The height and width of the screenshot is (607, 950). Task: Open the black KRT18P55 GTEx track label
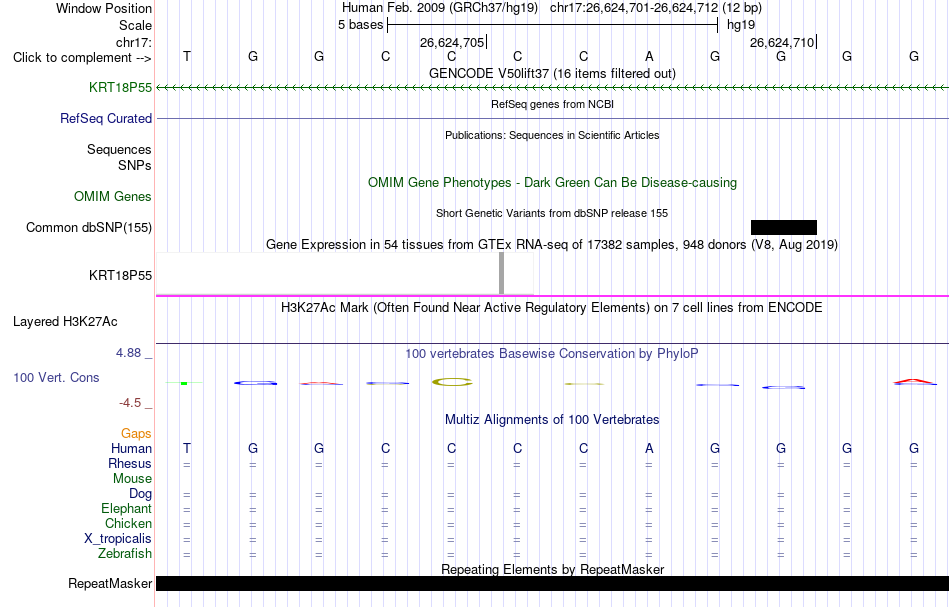point(121,276)
